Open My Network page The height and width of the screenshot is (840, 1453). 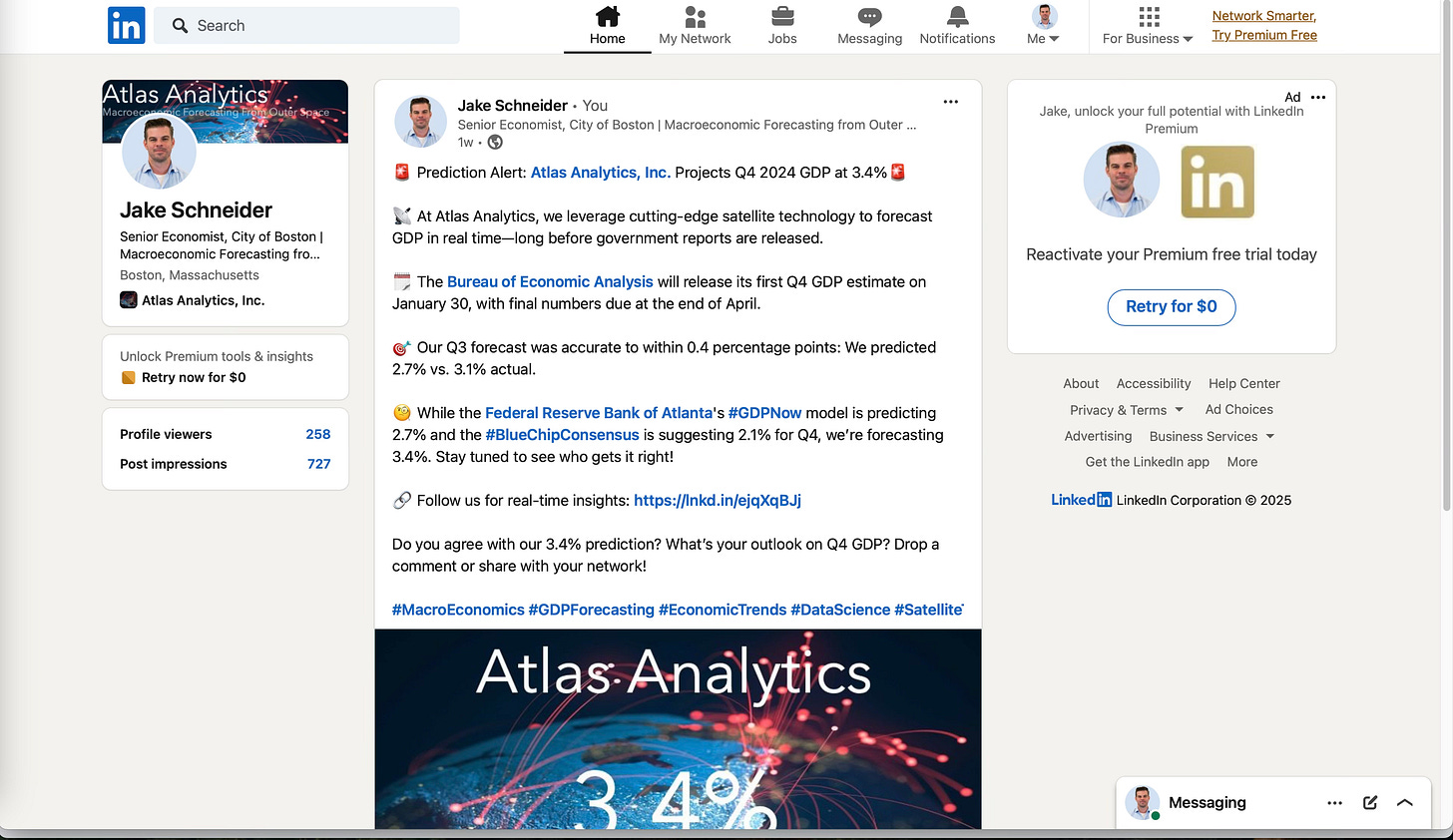coord(695,27)
